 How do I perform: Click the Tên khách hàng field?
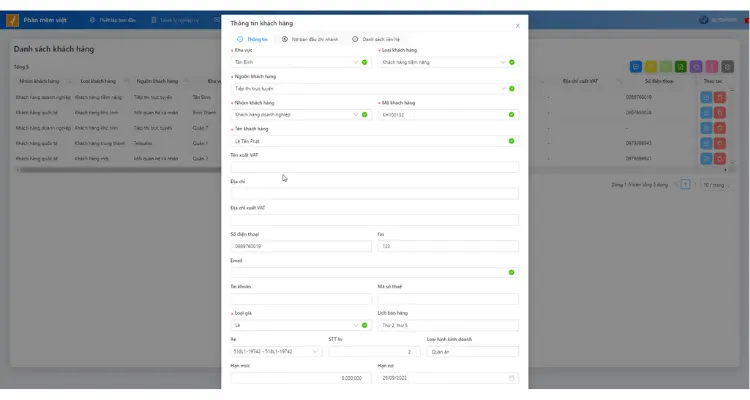[x=375, y=141]
